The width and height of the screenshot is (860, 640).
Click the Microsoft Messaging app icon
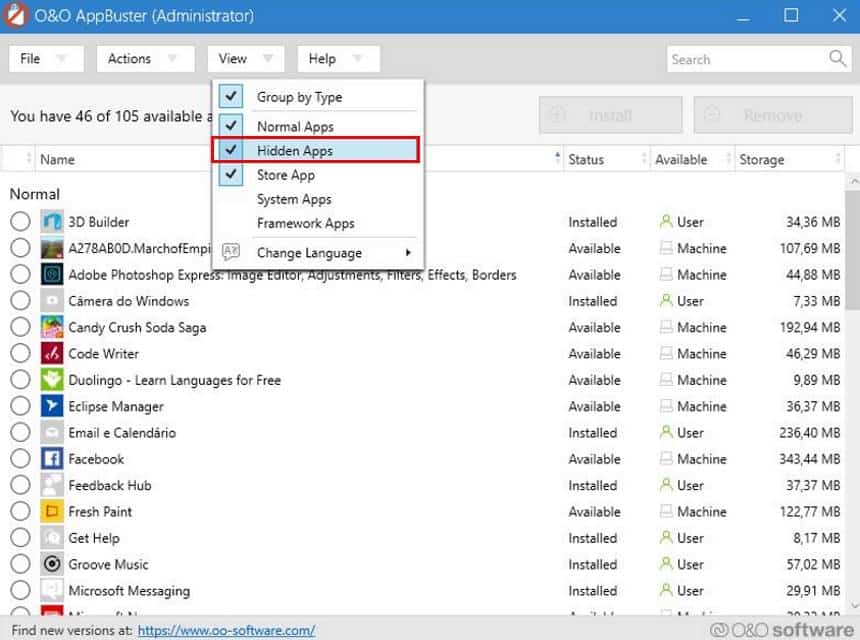52,590
